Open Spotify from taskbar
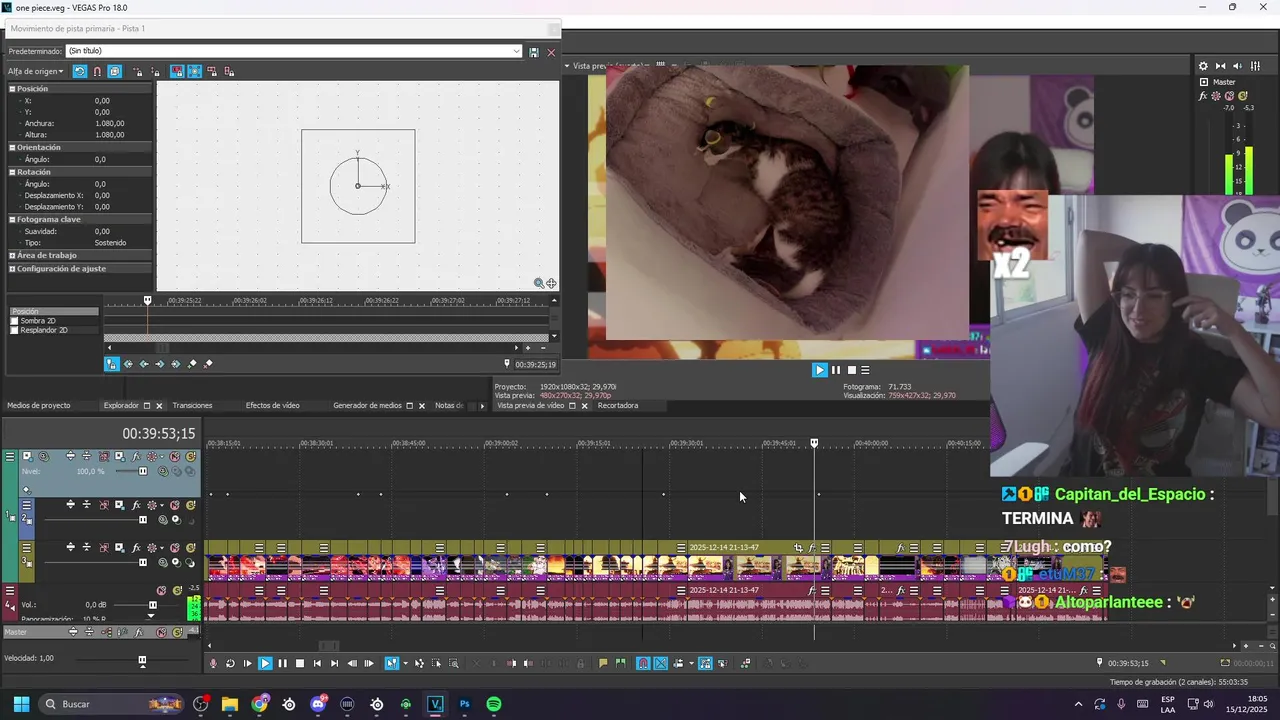The image size is (1280, 720). coord(493,704)
